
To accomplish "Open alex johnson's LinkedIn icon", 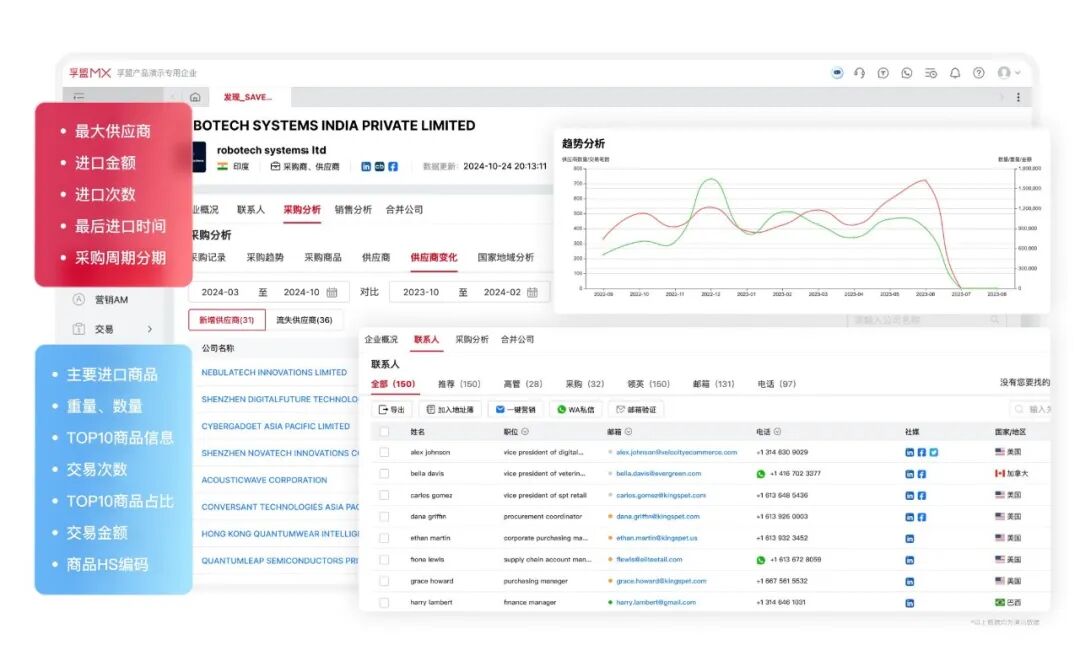I will click(x=910, y=452).
